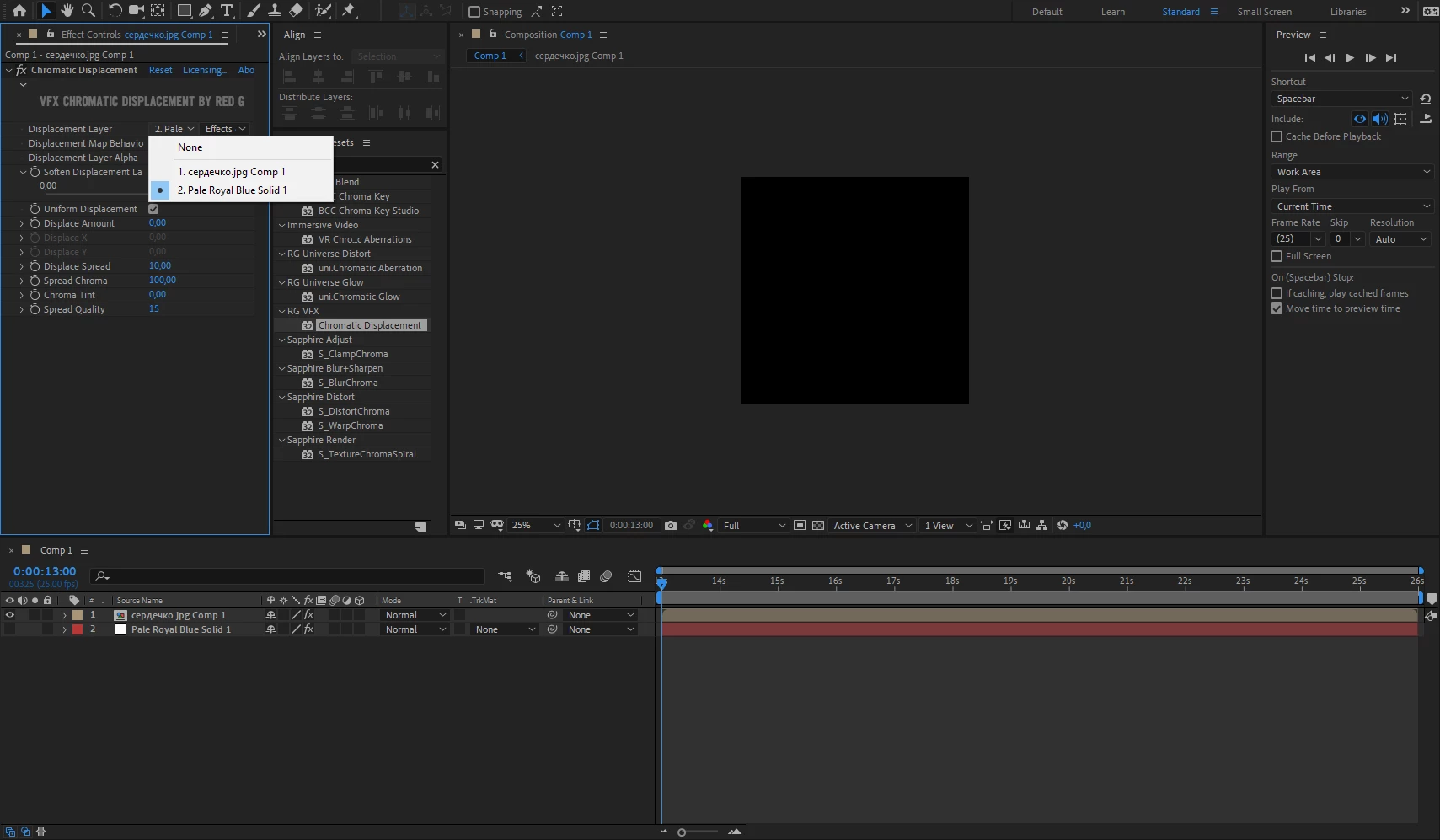Toggle Uniform Displacement checkbox
The width and height of the screenshot is (1440, 840).
click(x=153, y=209)
